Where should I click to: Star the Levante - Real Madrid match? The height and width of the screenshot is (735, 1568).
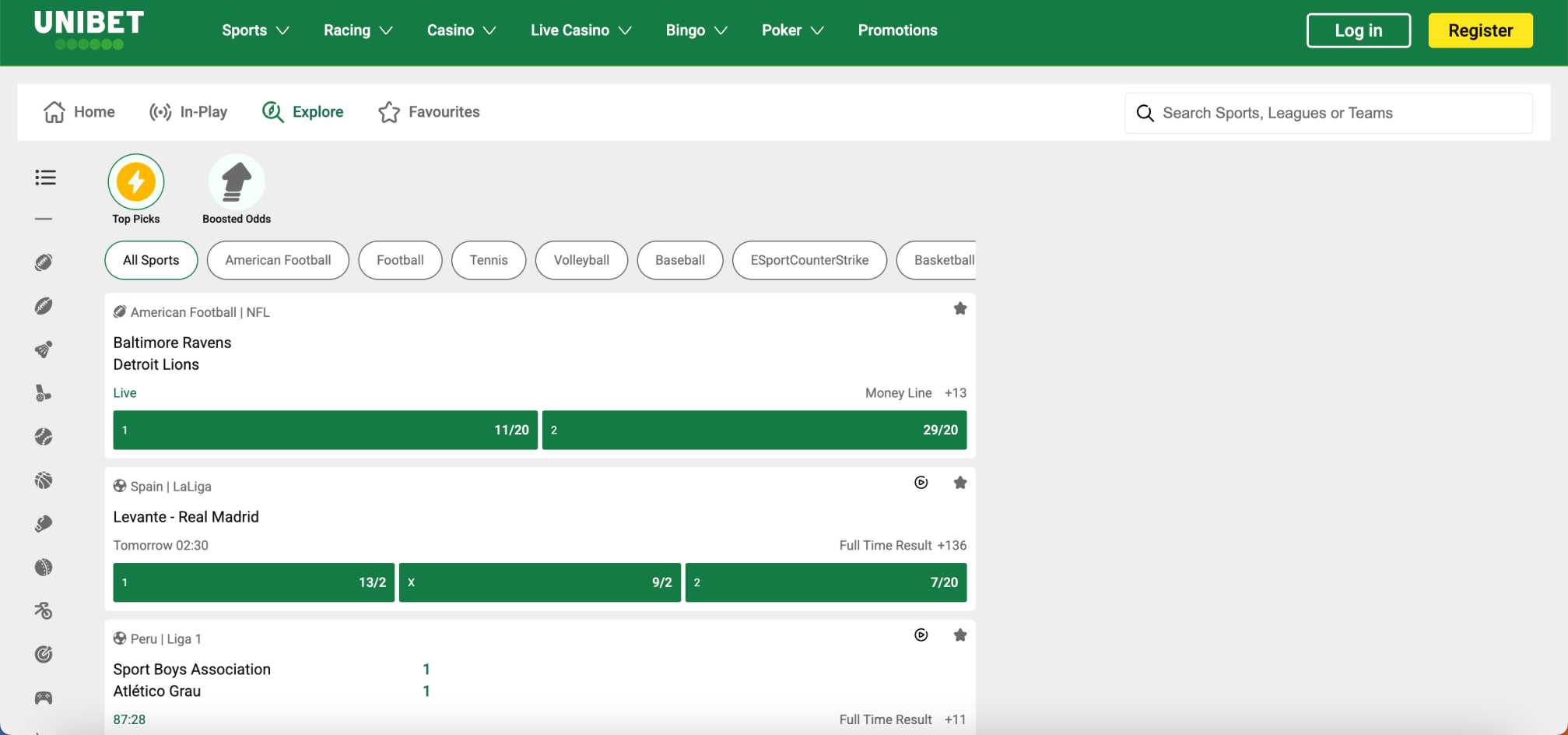(x=960, y=482)
